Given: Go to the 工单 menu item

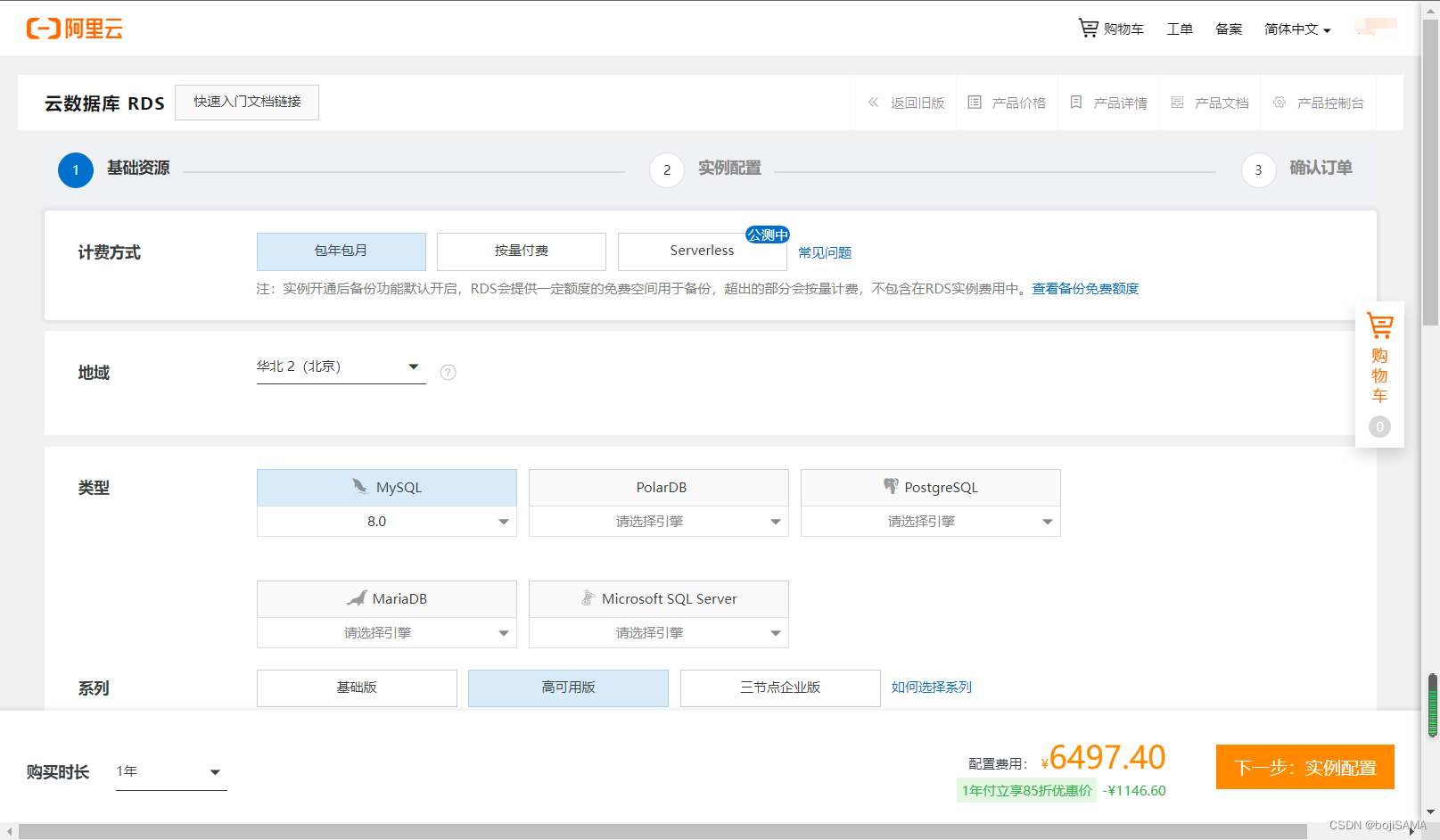Looking at the screenshot, I should coord(1179,28).
